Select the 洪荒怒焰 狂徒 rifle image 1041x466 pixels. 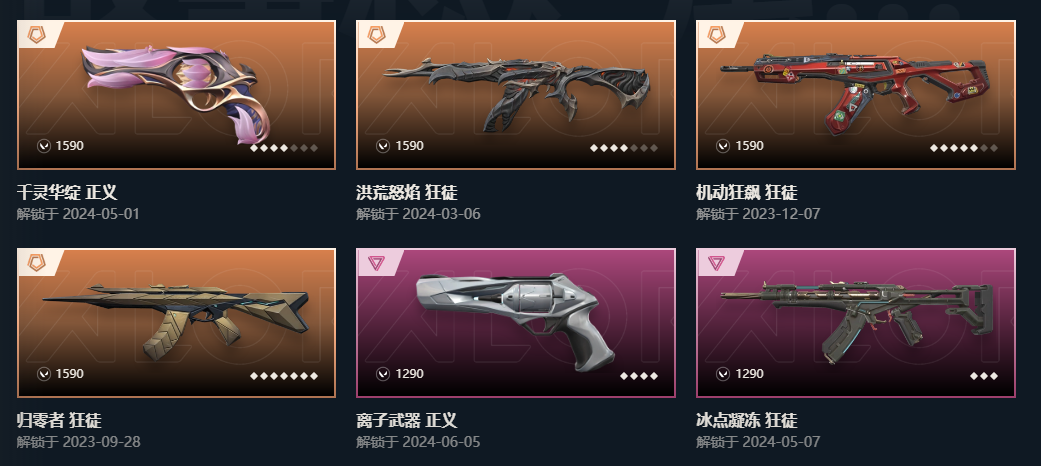click(517, 94)
